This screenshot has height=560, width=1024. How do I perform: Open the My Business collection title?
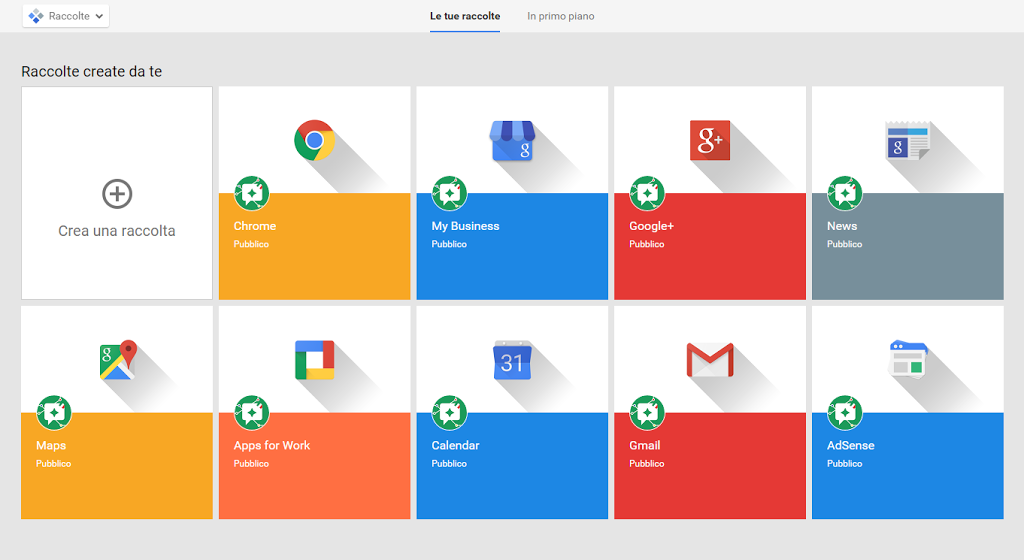click(x=465, y=226)
